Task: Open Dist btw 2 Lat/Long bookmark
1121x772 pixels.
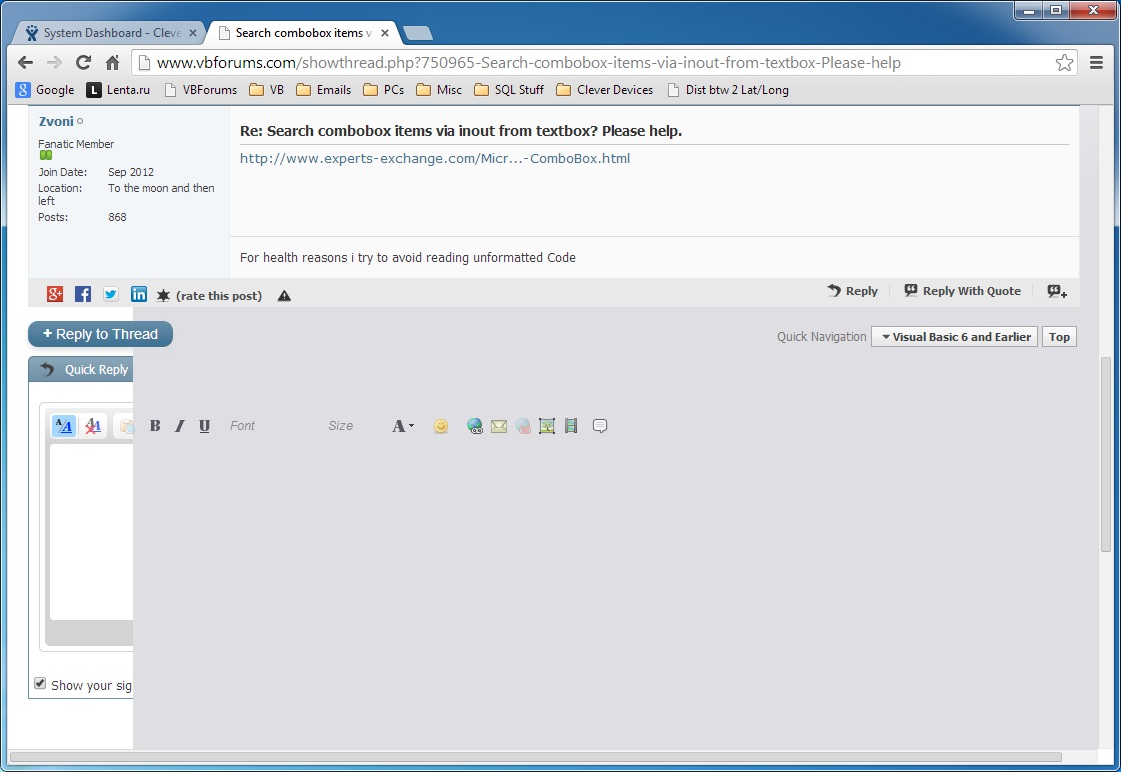Action: coord(728,90)
